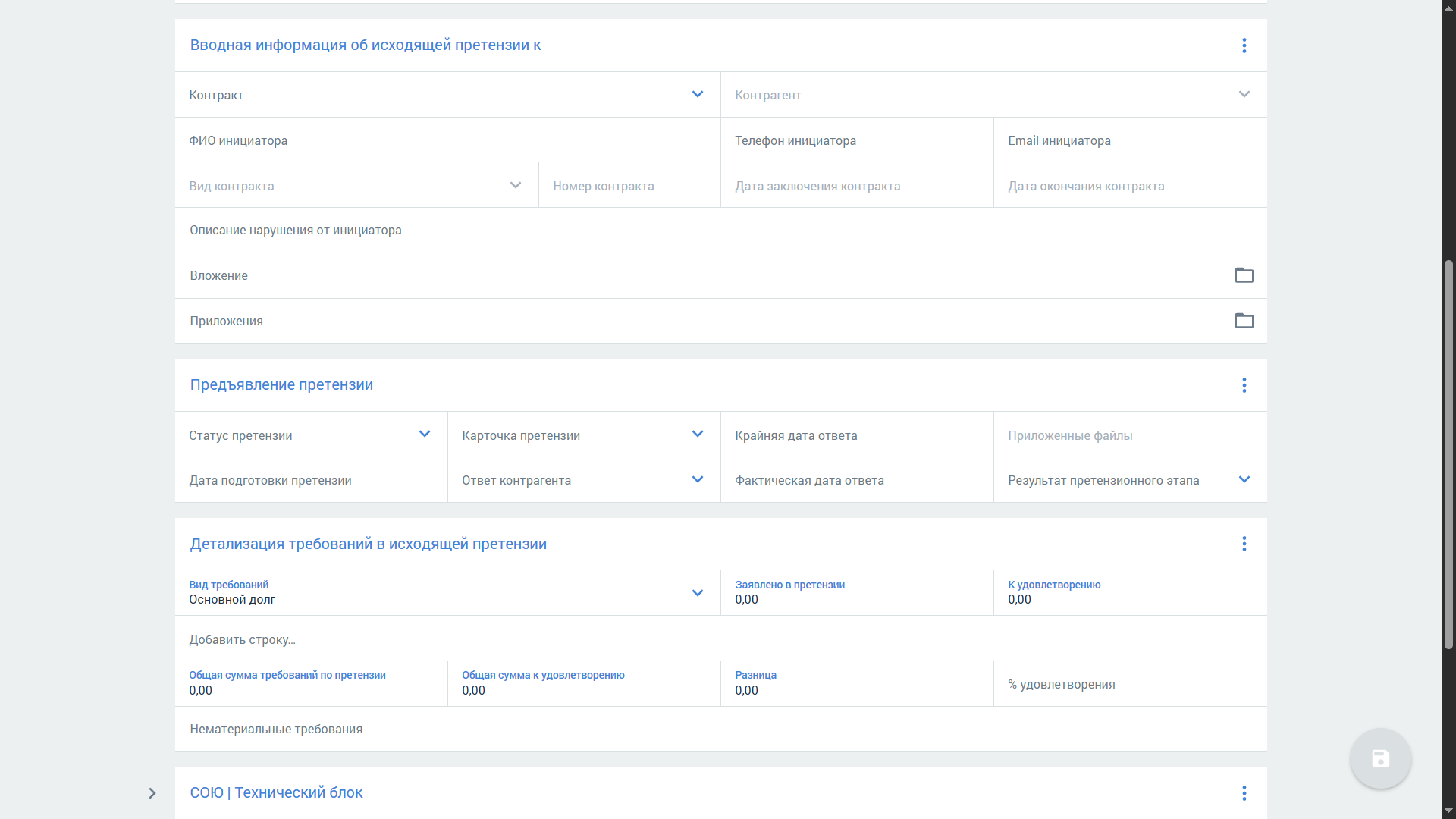This screenshot has height=819, width=1456.
Task: Click Описание нарушения от инициатора field
Action: [720, 231]
